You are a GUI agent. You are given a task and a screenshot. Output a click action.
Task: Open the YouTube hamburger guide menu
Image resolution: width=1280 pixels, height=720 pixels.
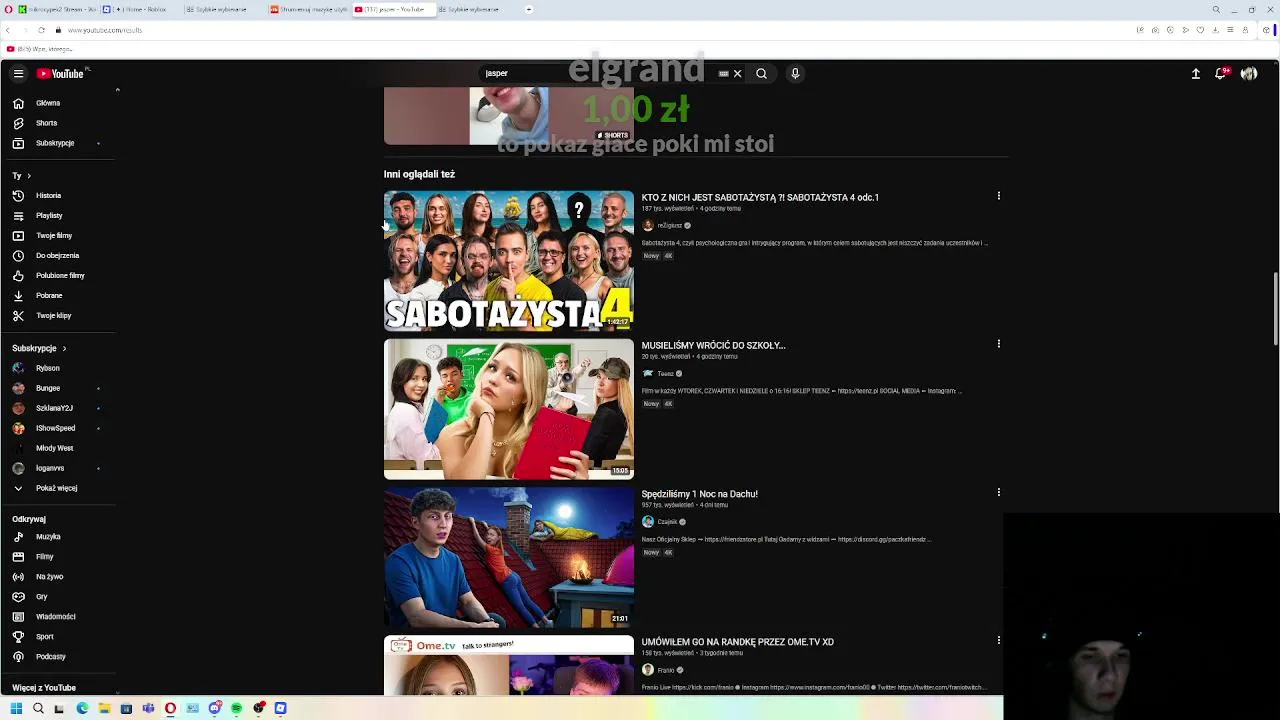(18, 73)
